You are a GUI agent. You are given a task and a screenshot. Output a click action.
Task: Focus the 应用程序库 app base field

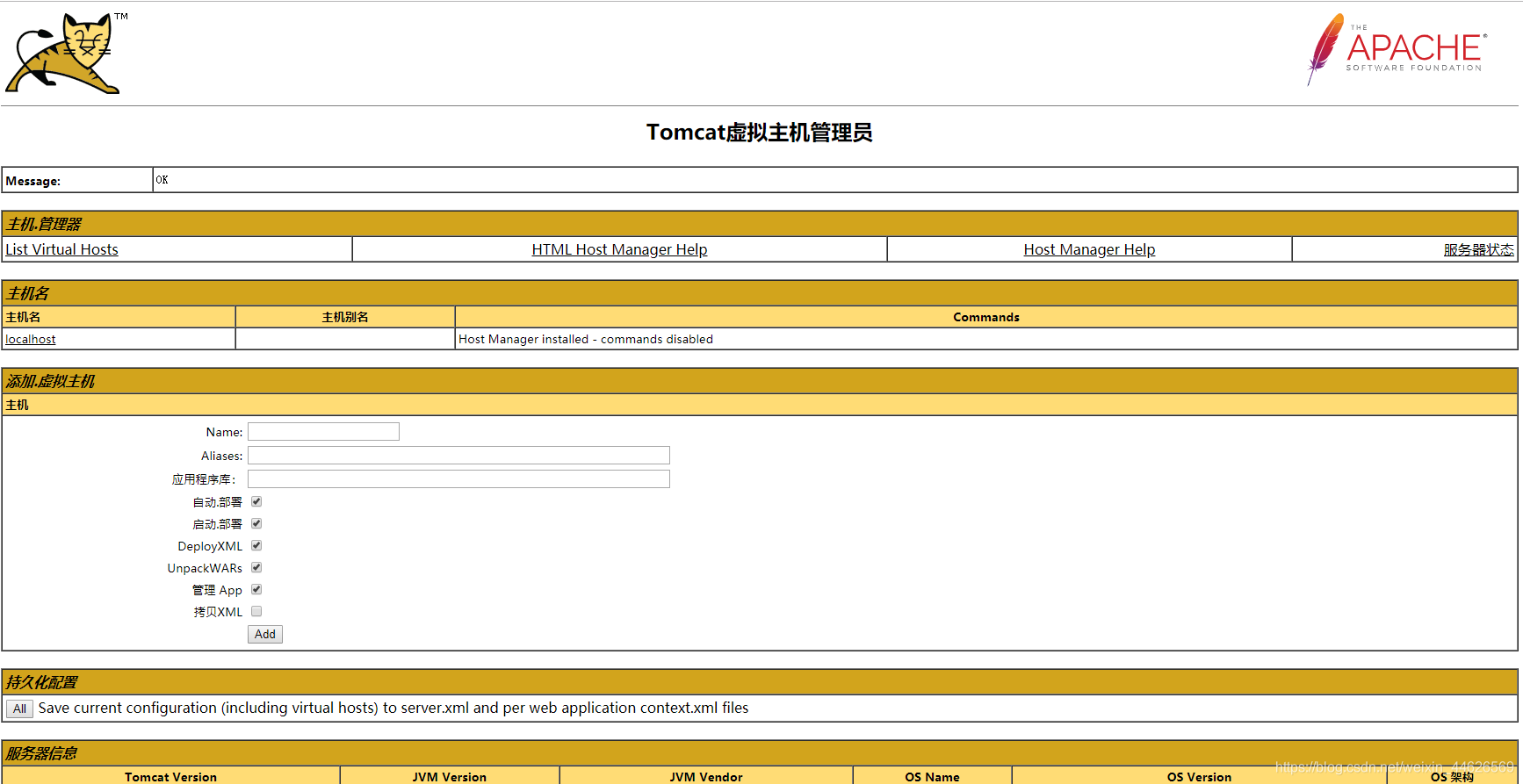[x=458, y=478]
